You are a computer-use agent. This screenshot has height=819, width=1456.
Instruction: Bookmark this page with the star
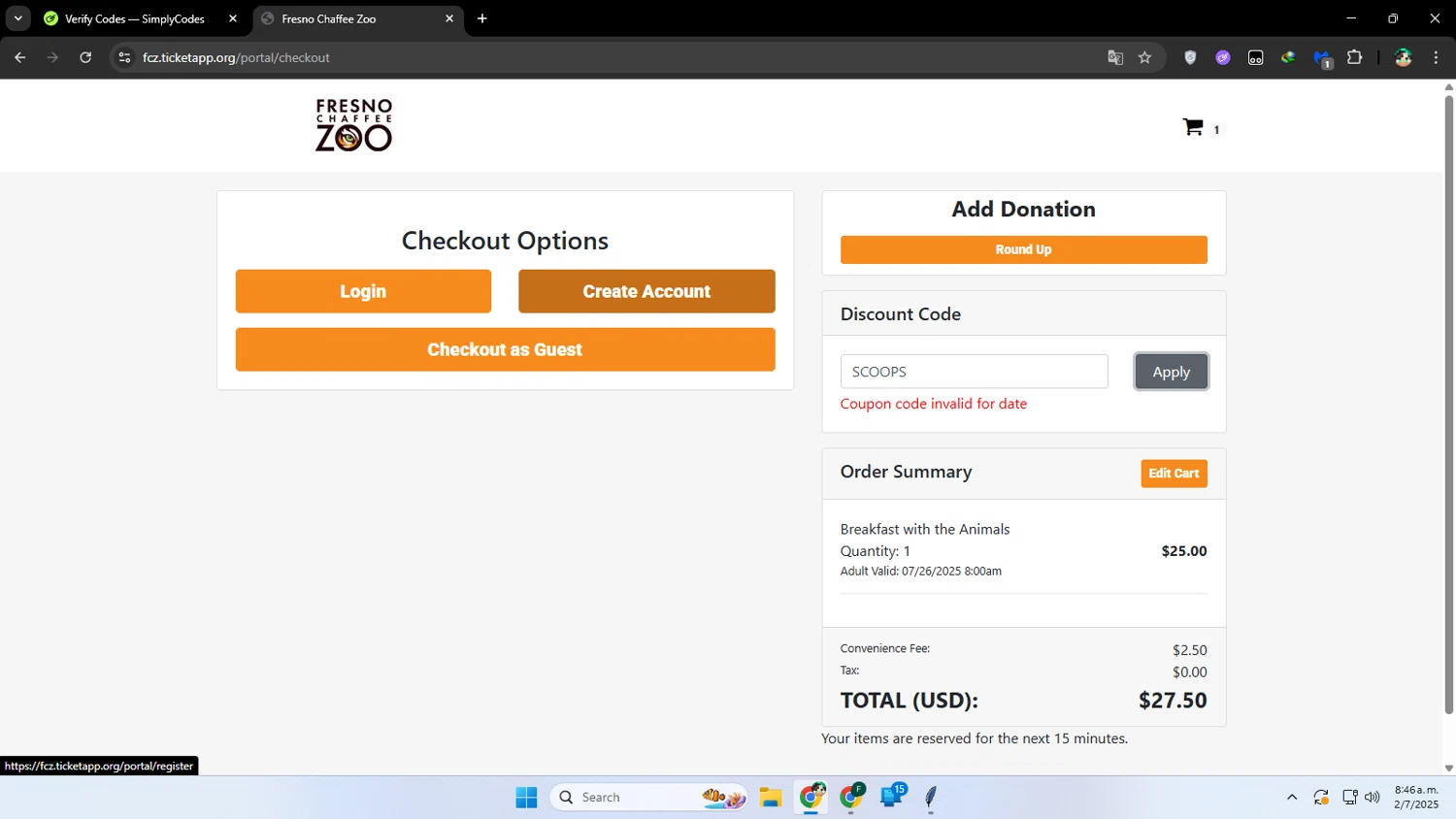tap(1144, 57)
